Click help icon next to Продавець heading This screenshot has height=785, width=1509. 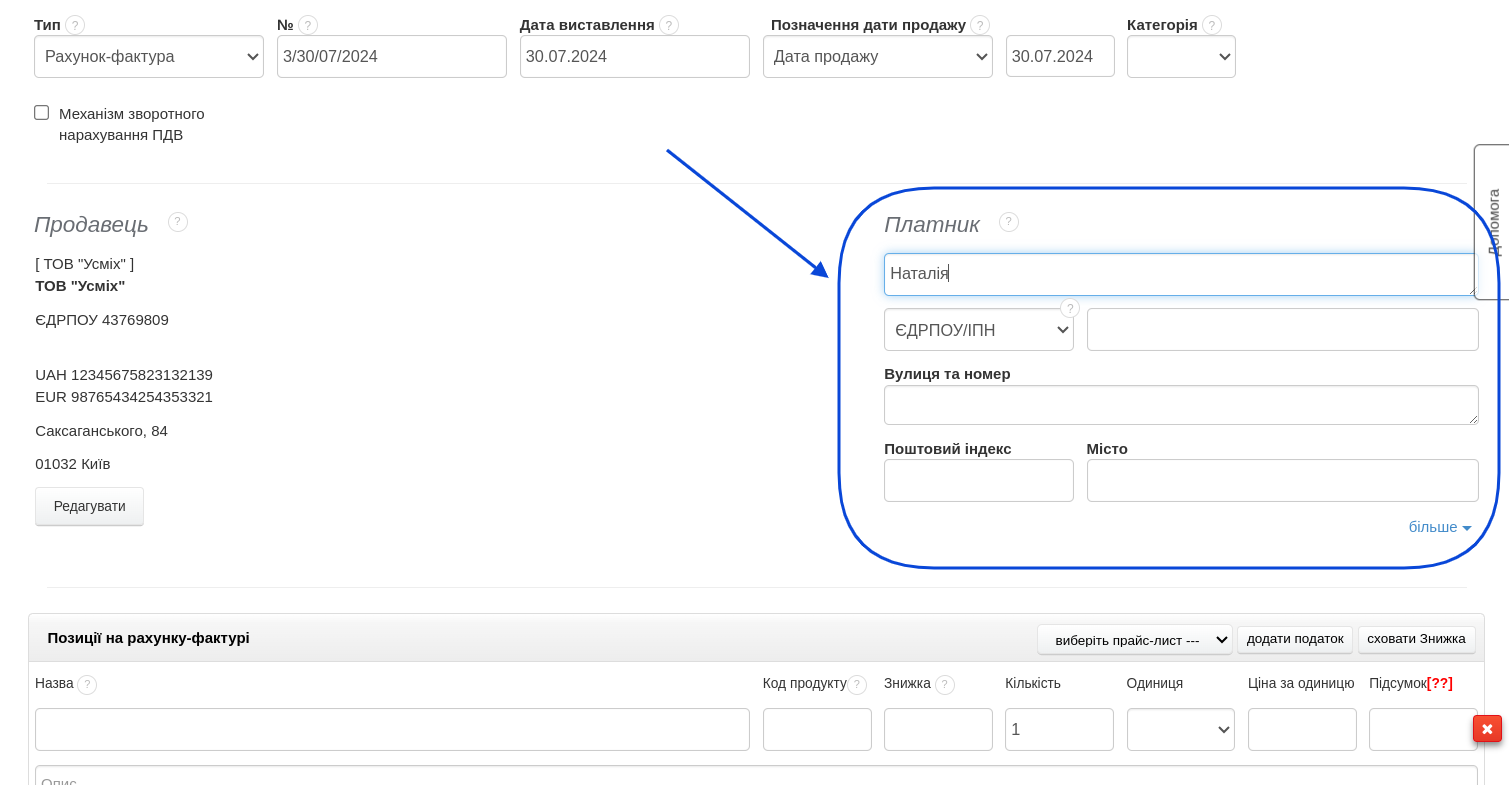[x=178, y=222]
